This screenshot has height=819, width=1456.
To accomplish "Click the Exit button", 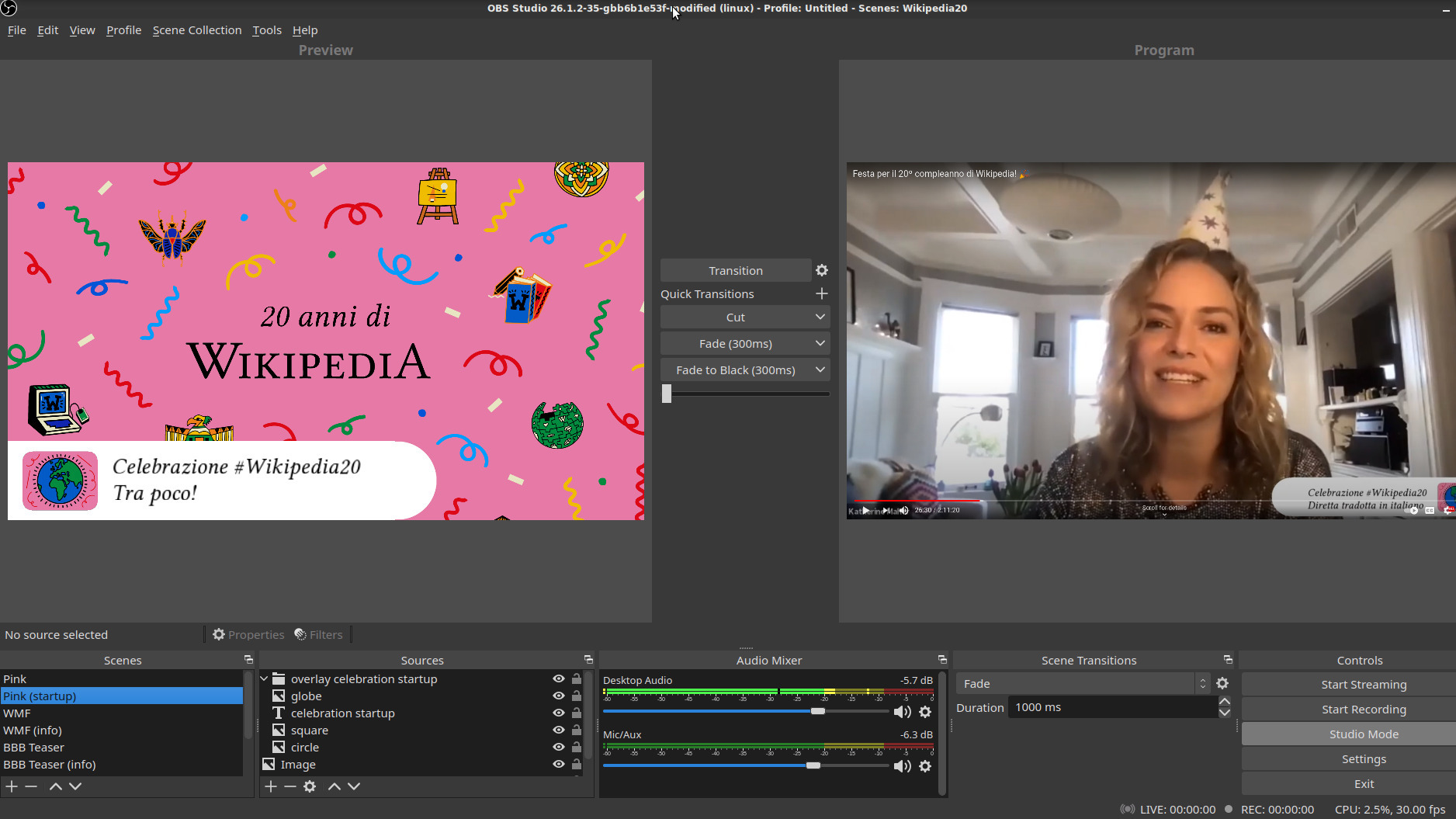I will (x=1364, y=784).
